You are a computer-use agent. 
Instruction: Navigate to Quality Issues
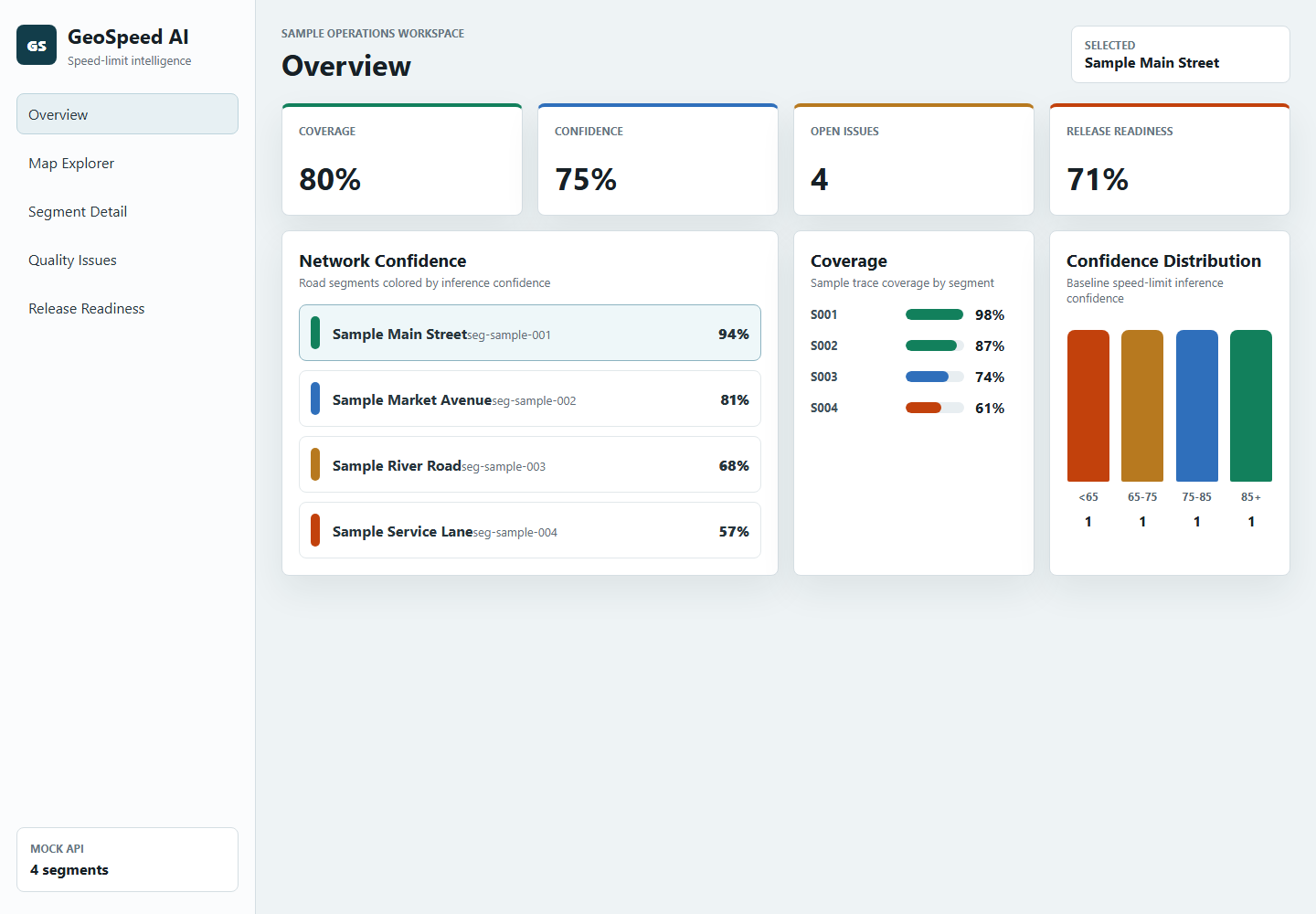(x=127, y=260)
